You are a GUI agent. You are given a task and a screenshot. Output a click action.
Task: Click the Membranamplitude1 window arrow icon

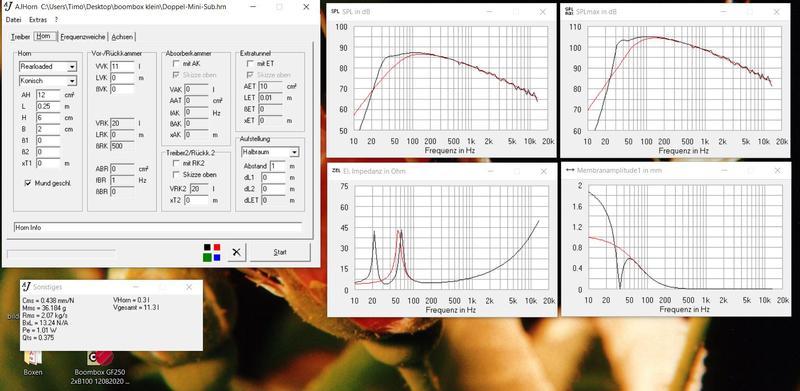pyautogui.click(x=569, y=170)
